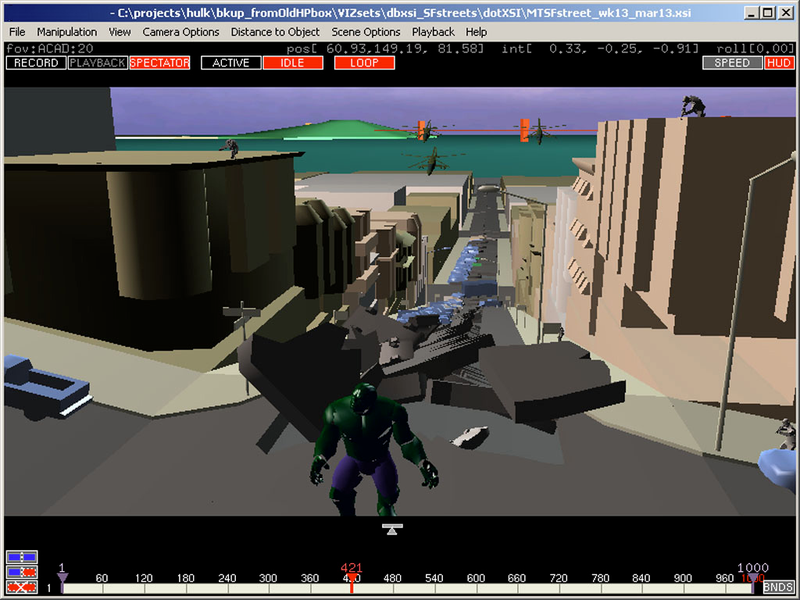Click the lowest of the three helicopters
The width and height of the screenshot is (800, 600).
point(432,161)
